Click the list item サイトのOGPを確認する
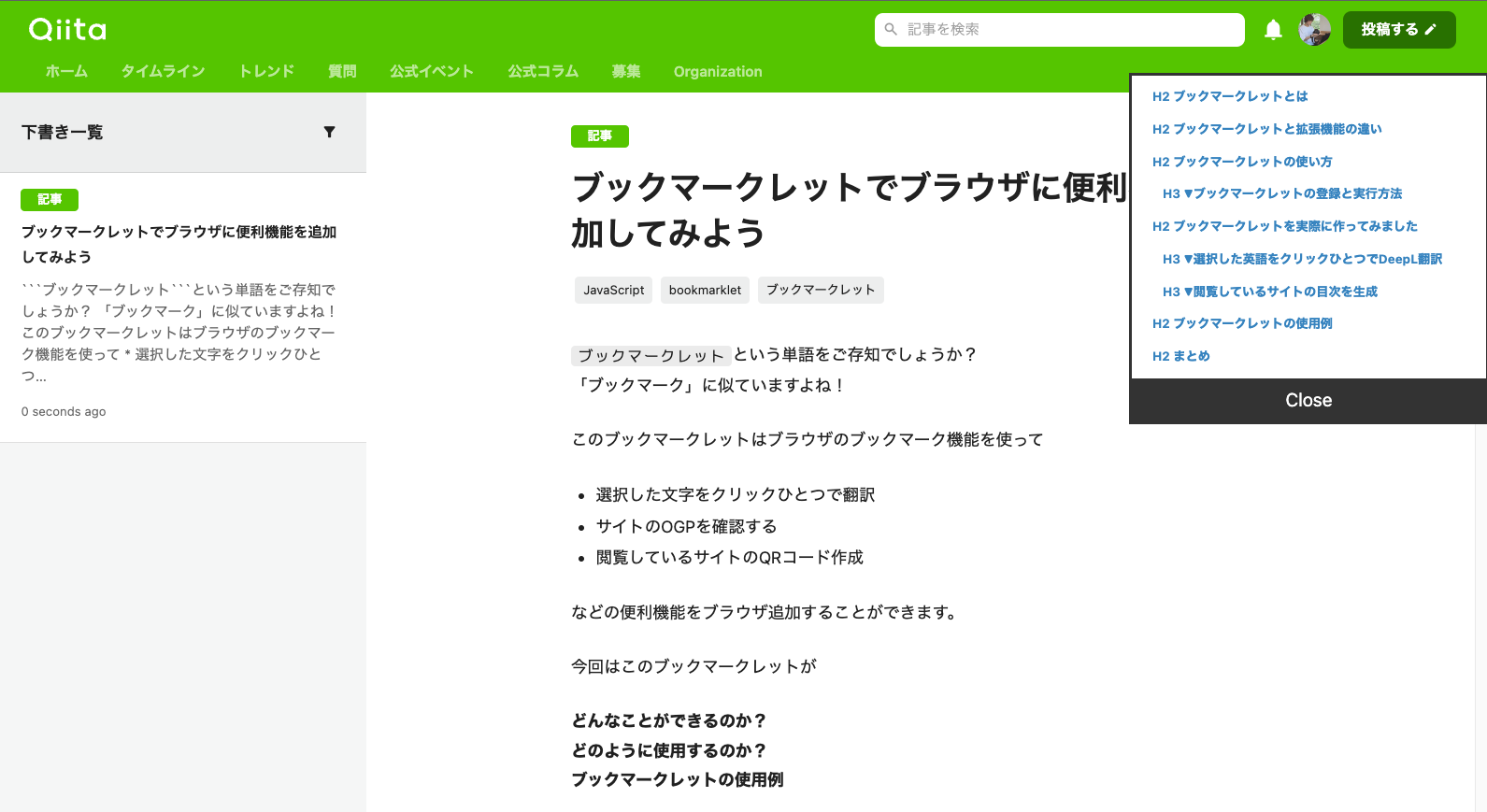The width and height of the screenshot is (1487, 812). tap(686, 526)
